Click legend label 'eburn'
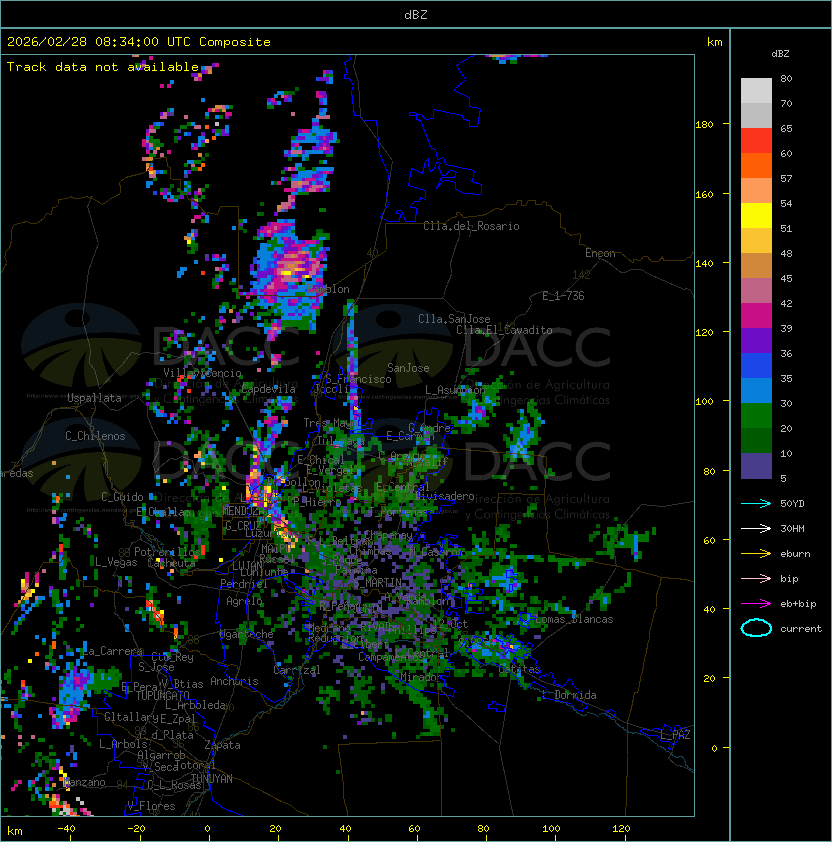Screen dimensions: 832x842 point(795,554)
